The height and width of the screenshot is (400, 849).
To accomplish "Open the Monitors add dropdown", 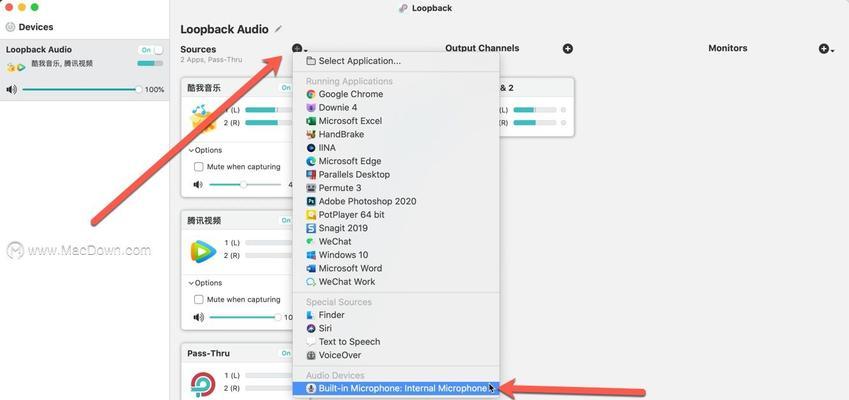I will 826,49.
